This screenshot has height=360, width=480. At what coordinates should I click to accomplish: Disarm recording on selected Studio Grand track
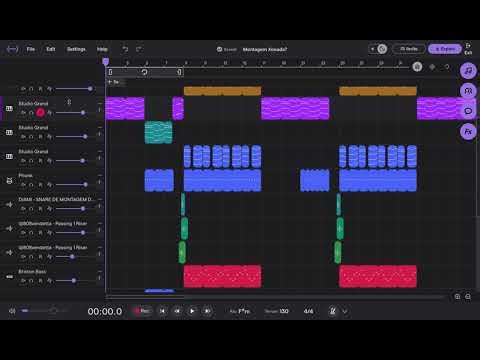(40, 113)
